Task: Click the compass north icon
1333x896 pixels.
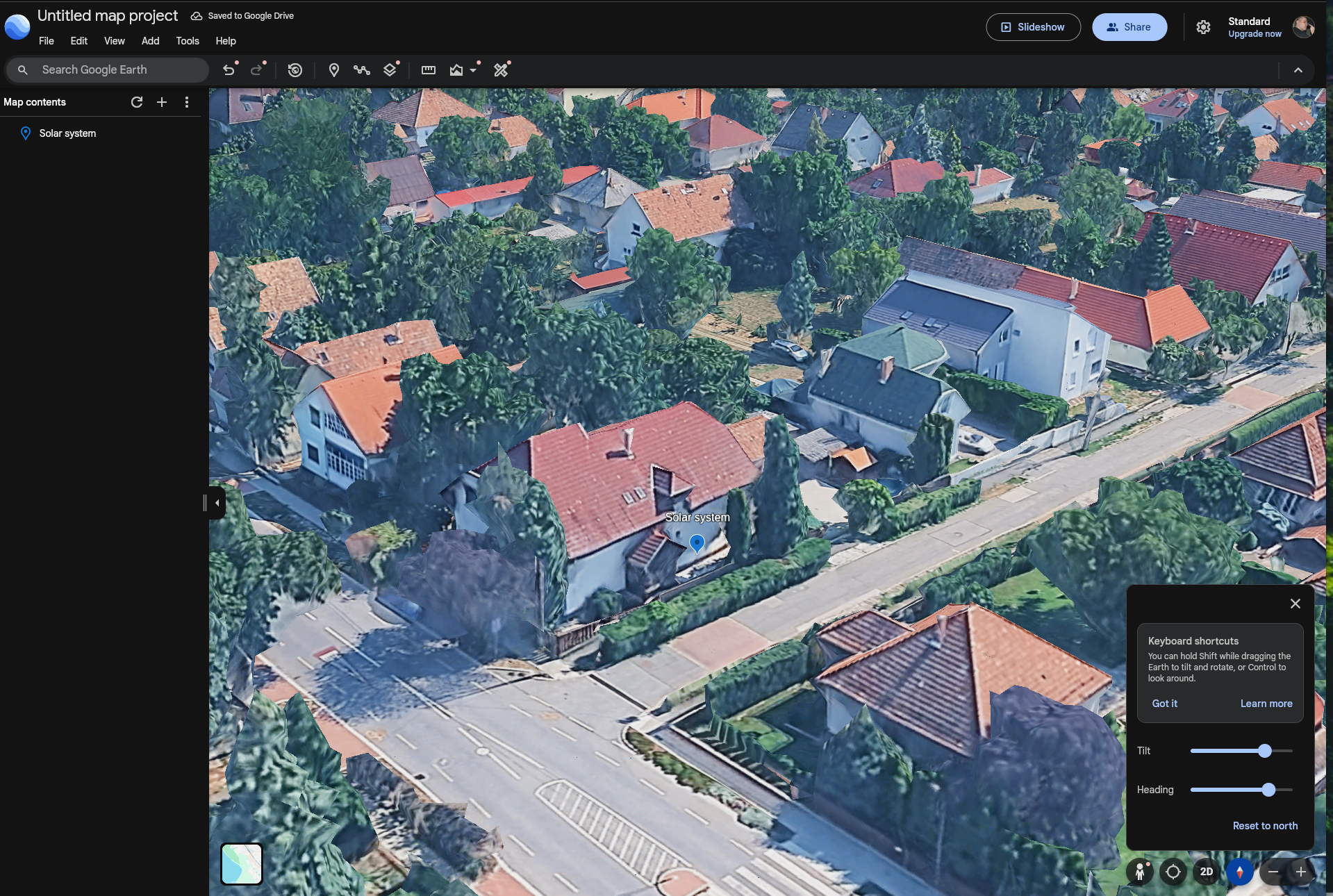Action: point(1240,871)
